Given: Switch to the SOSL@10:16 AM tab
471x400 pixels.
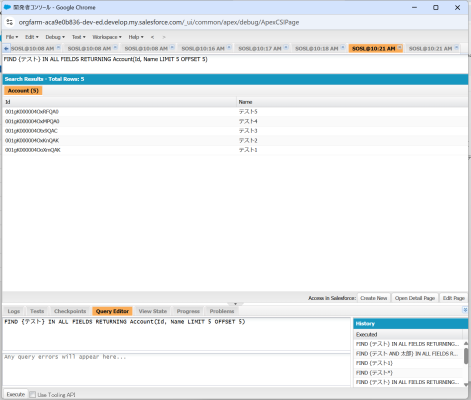Looking at the screenshot, I should [x=203, y=49].
